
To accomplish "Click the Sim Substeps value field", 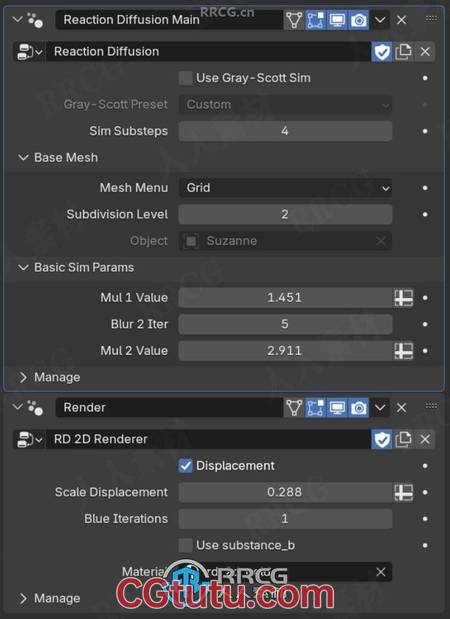I will [285, 131].
